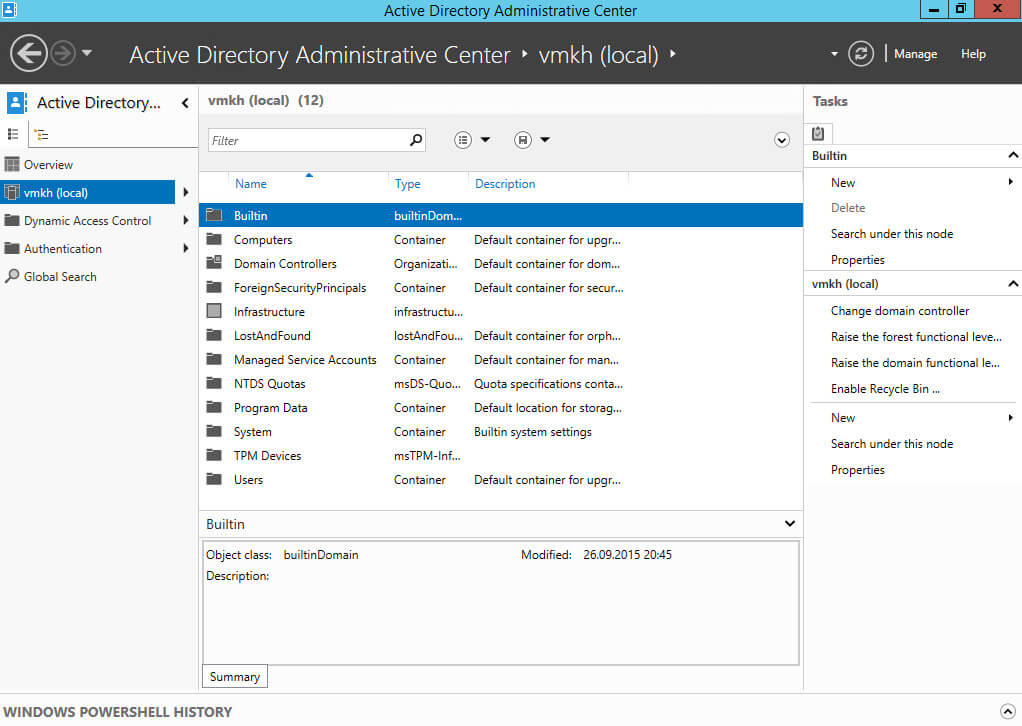Select Domain Controllers organizational unit icon
1022x726 pixels.
coord(214,263)
